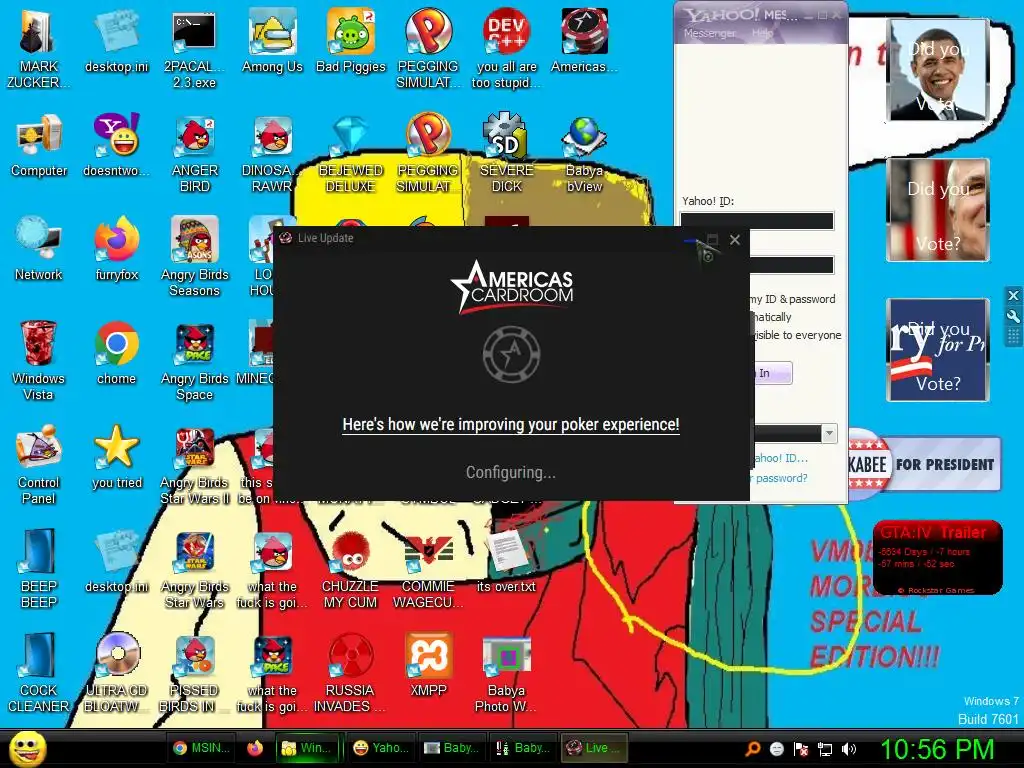The image size is (1024, 768).
Task: Click the volume speaker tray icon
Action: (x=849, y=749)
